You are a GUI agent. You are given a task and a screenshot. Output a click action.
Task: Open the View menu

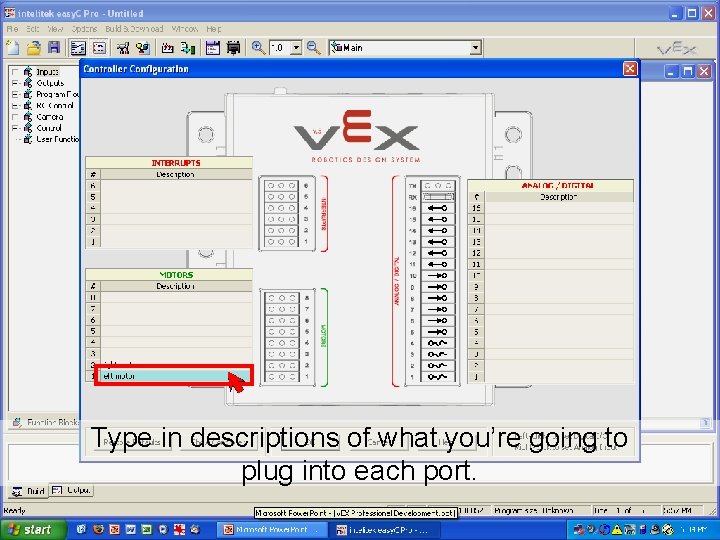click(55, 28)
